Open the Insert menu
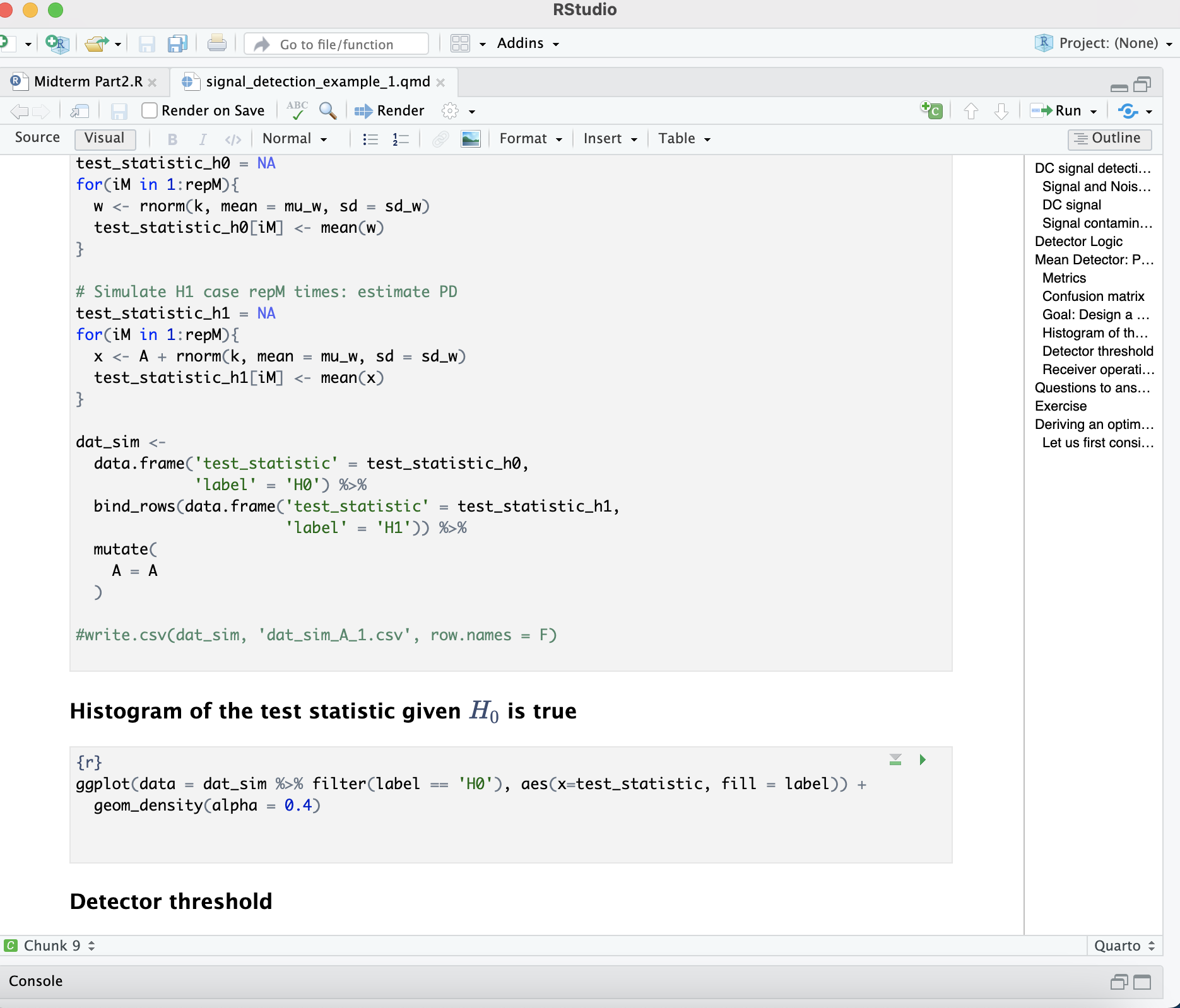This screenshot has height=1008, width=1180. tap(610, 138)
